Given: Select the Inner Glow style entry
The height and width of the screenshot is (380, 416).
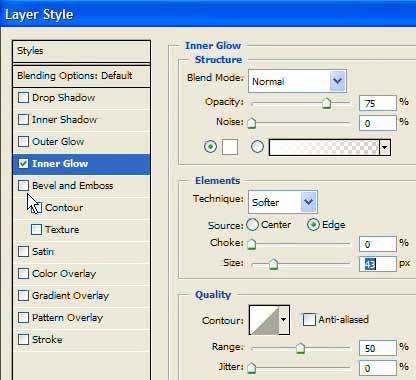Looking at the screenshot, I should click(x=81, y=164).
